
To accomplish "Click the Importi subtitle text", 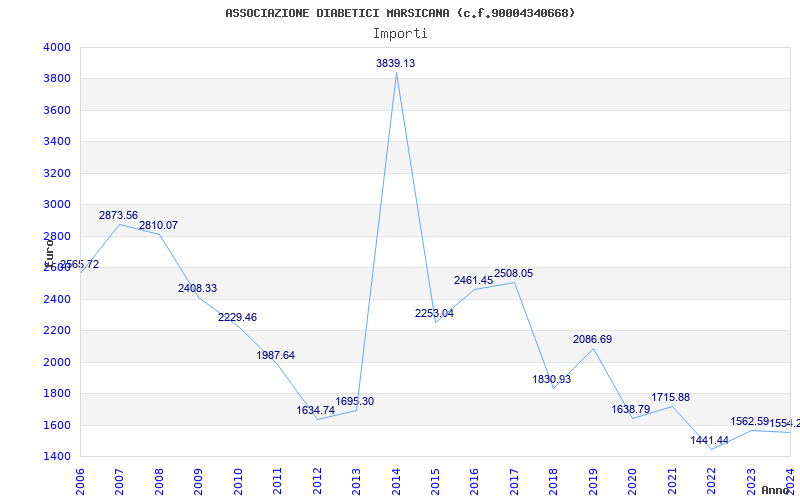I will [x=400, y=34].
